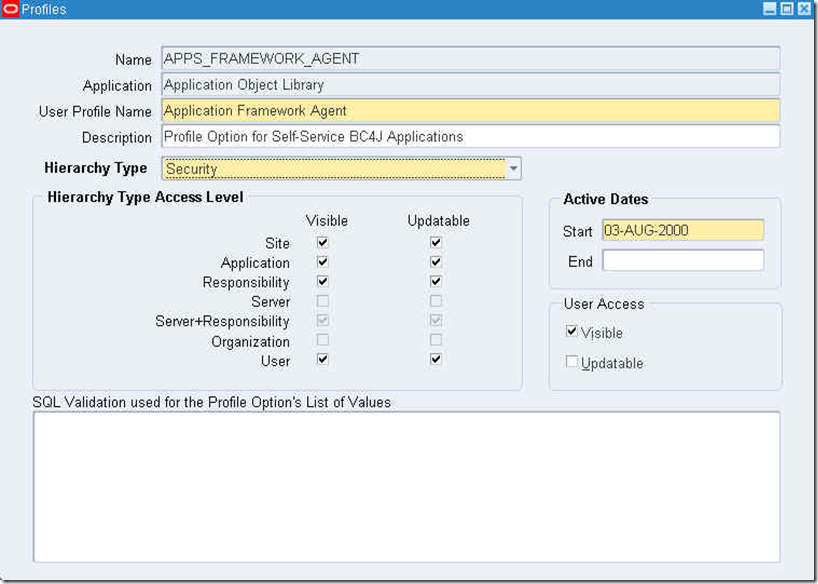Screen dimensions: 818x584
Task: Minimize the Profiles window
Action: pos(769,9)
